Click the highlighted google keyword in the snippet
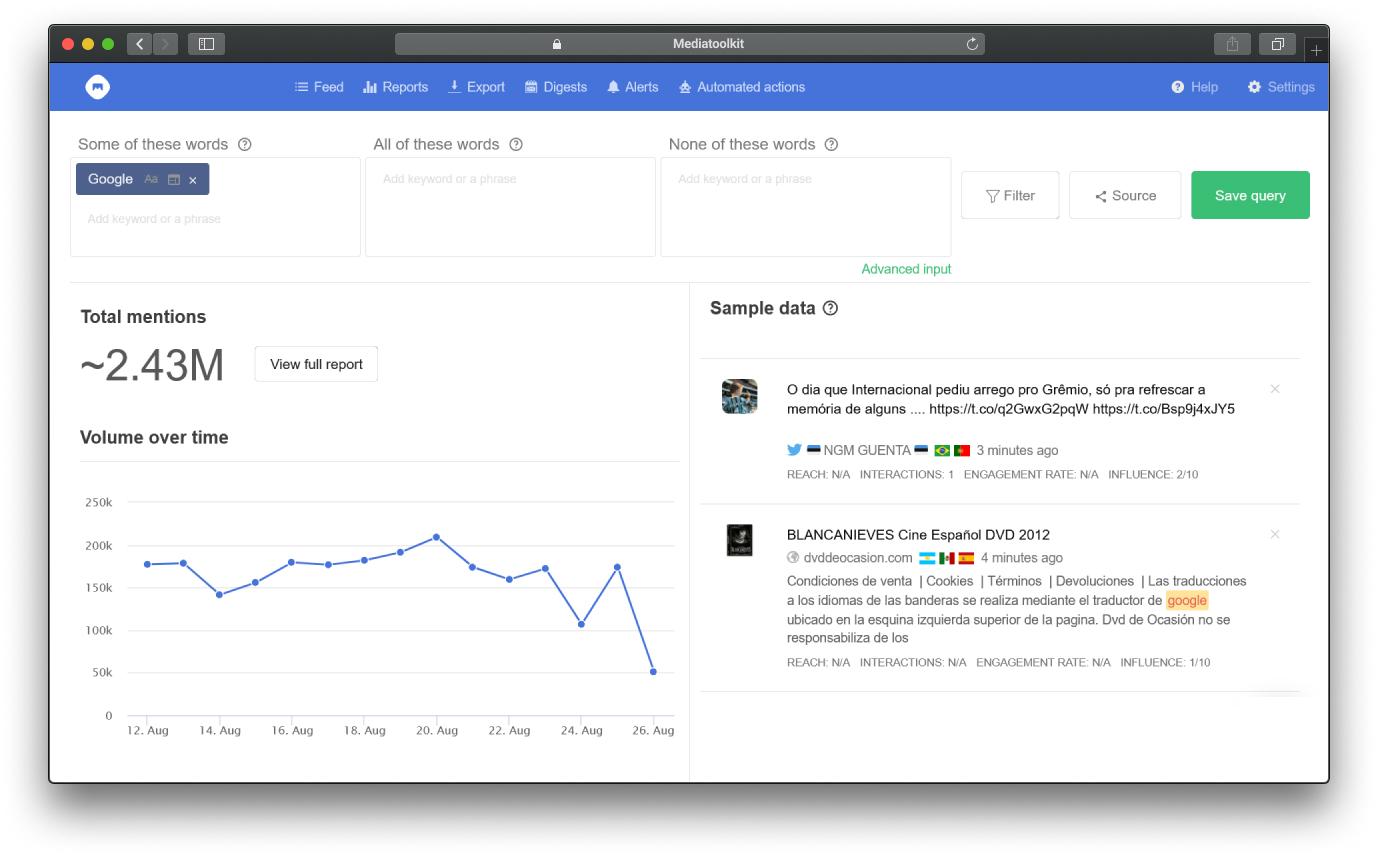Screen dimensions: 1378x856 tap(1187, 600)
